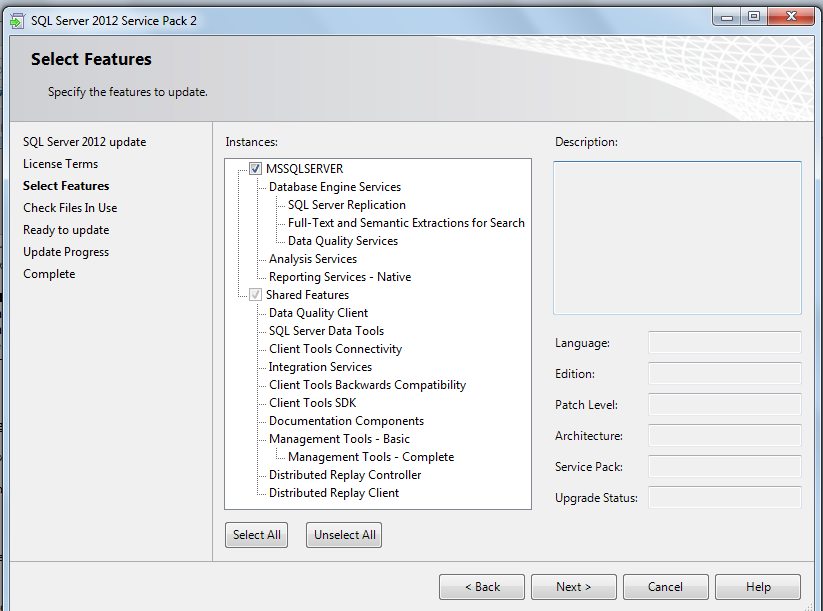Viewport: 823px width, 611px height.
Task: Select Distributed Replay Client item
Action: tap(334, 493)
